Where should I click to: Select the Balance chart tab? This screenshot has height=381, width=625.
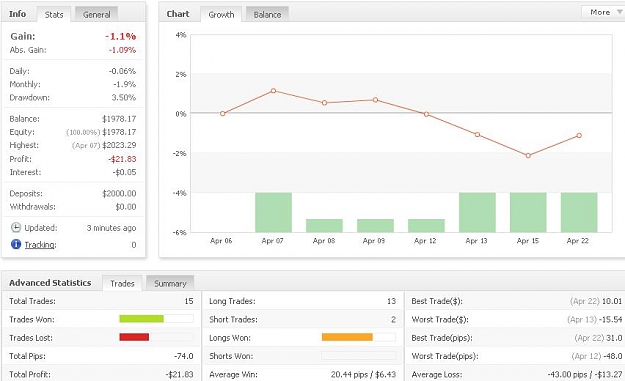tap(267, 14)
